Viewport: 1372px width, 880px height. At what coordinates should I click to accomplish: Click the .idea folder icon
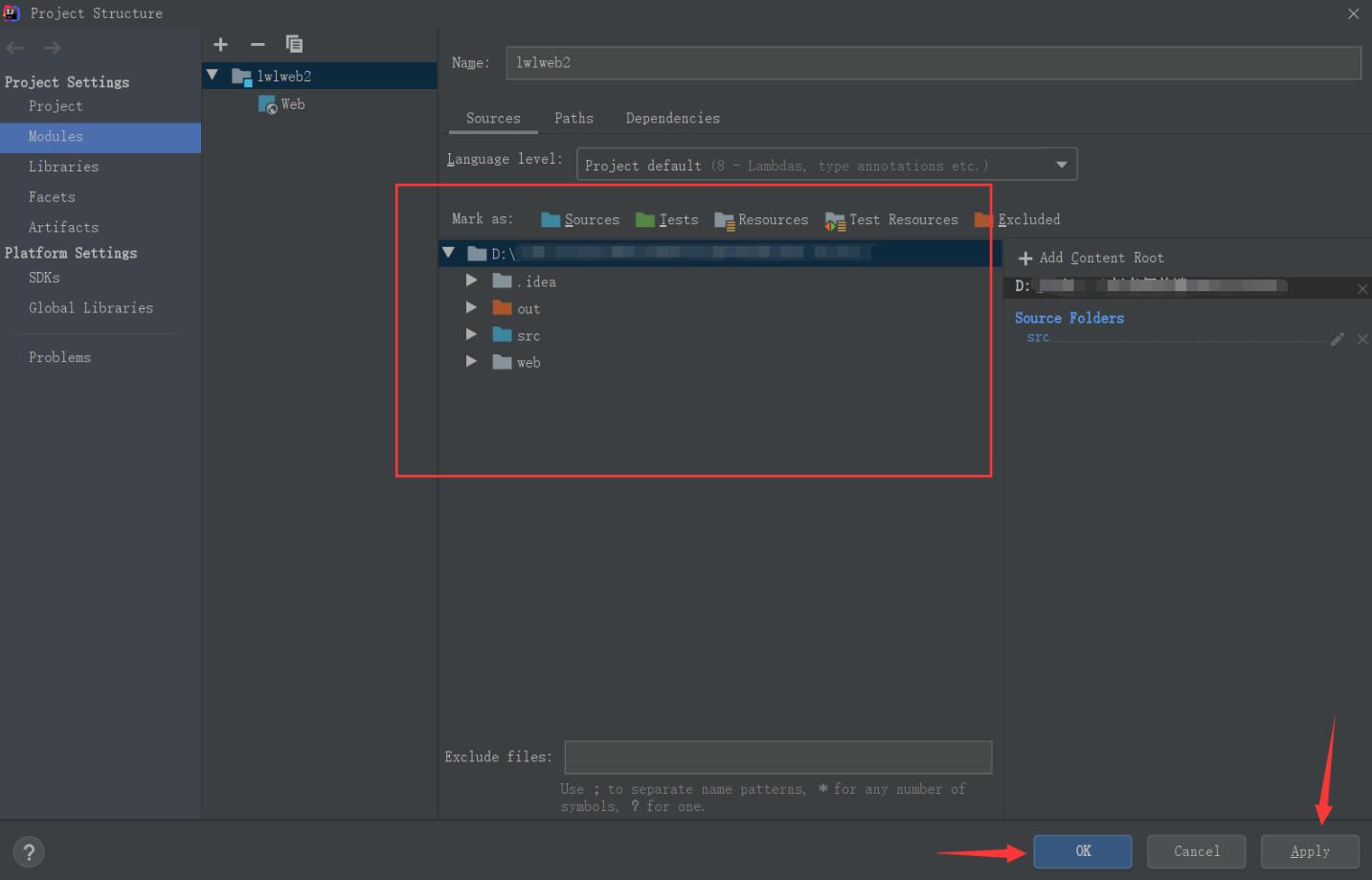pyautogui.click(x=502, y=281)
